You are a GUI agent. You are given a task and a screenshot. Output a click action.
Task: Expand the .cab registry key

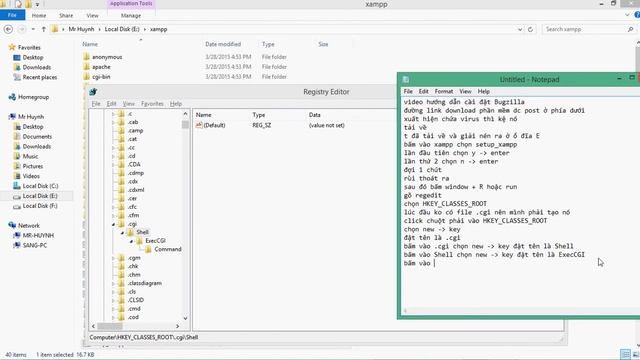[x=113, y=122]
